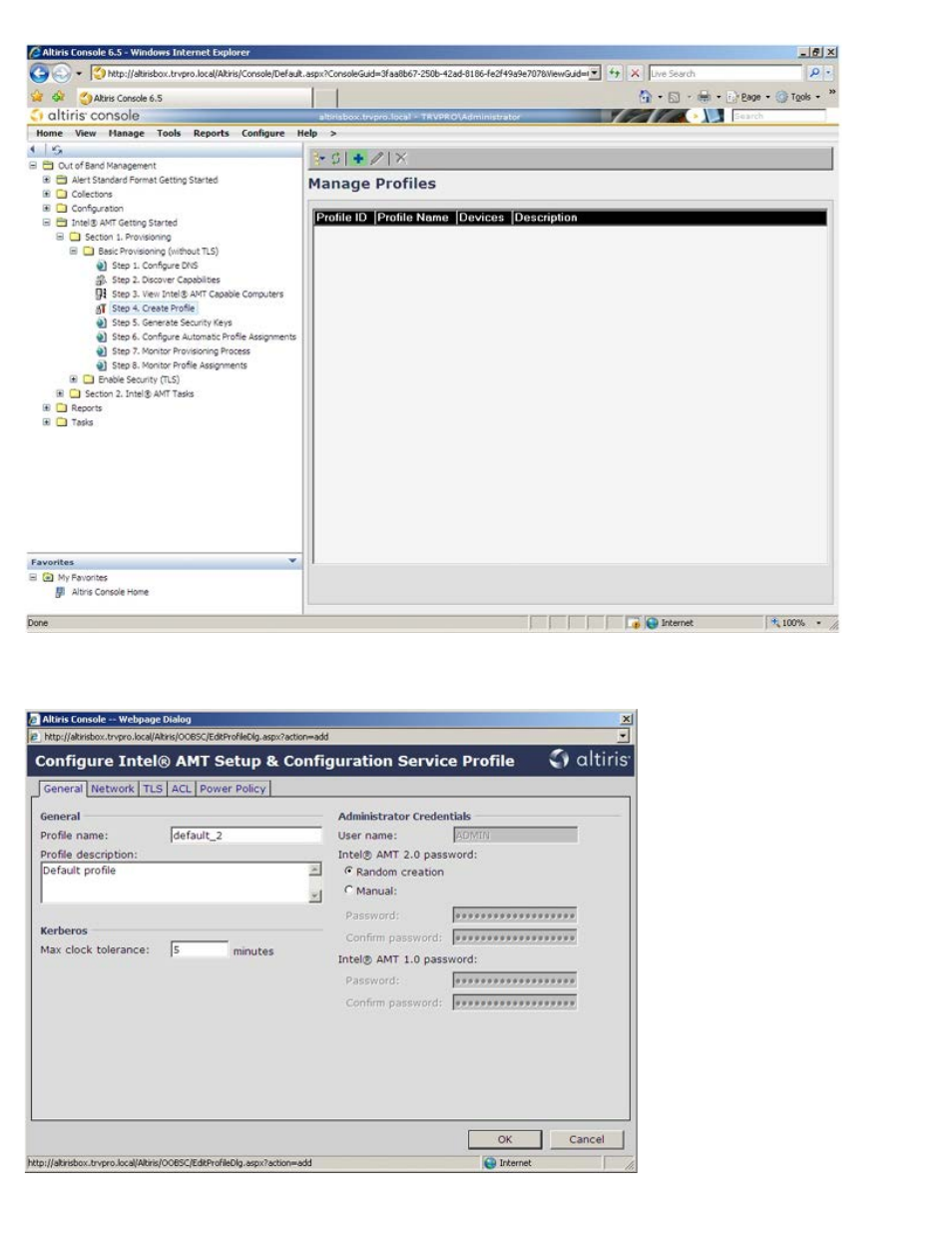This screenshot has height=1233, width=952.
Task: Switch to the Network tab
Action: tap(113, 789)
